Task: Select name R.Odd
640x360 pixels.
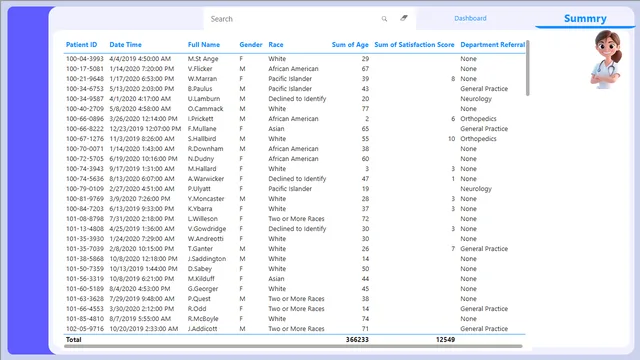Action: coord(197,309)
